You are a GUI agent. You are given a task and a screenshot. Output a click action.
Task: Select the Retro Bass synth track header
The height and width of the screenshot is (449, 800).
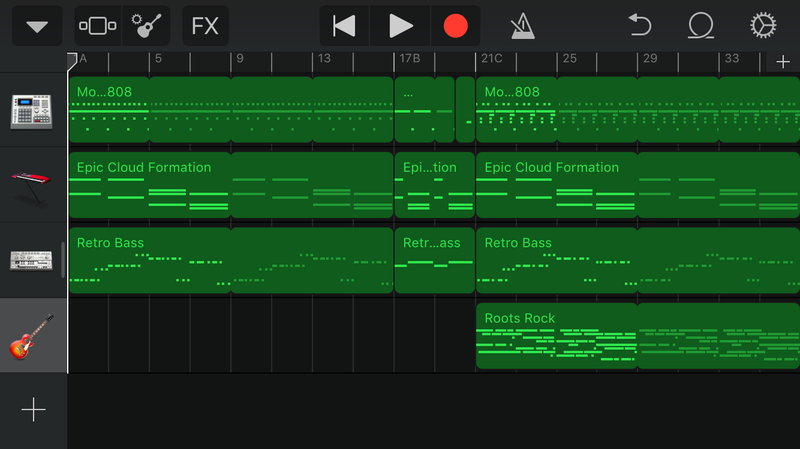(x=32, y=261)
